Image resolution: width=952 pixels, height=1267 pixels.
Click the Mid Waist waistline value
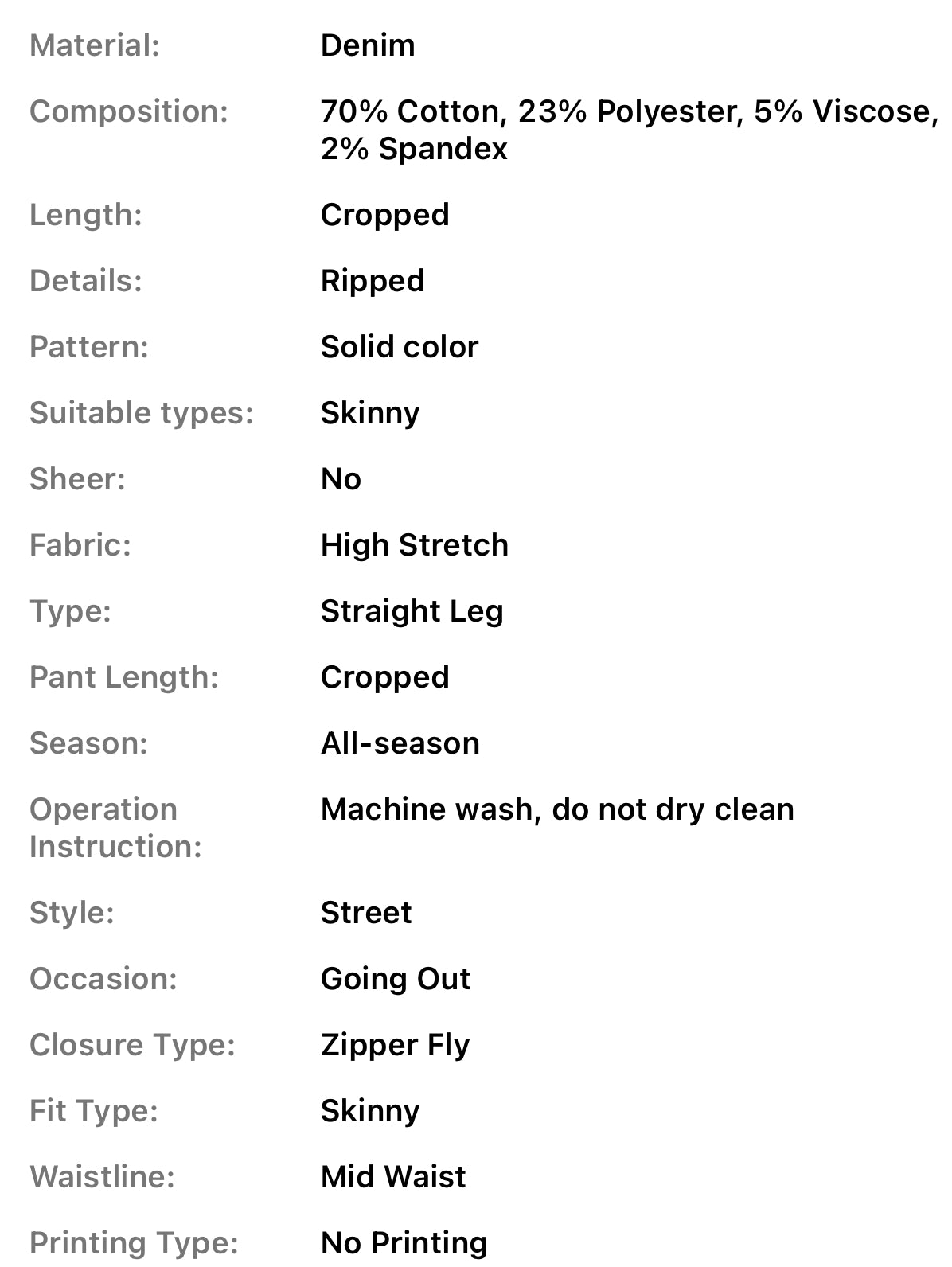[x=393, y=1177]
